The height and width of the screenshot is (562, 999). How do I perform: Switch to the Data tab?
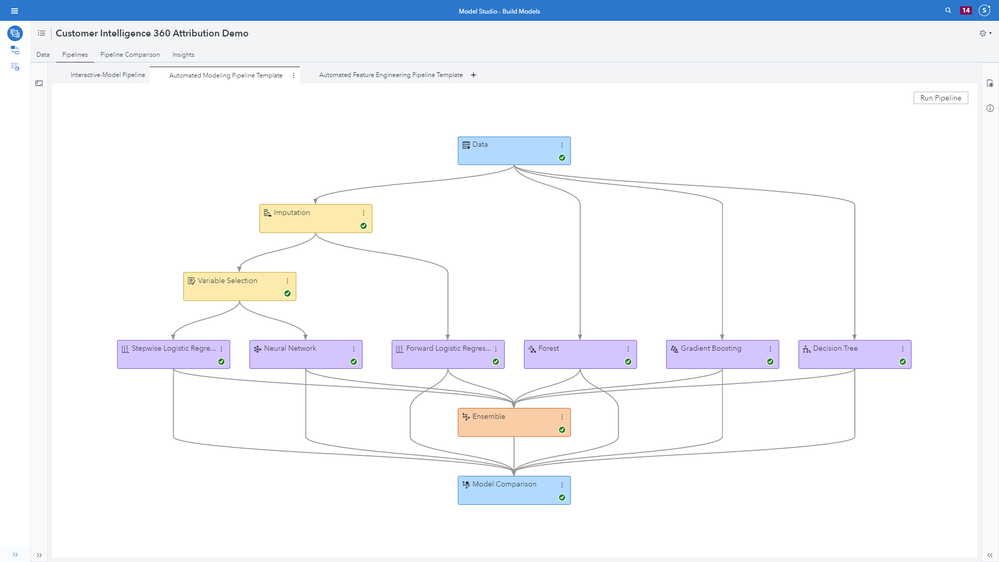click(x=43, y=55)
